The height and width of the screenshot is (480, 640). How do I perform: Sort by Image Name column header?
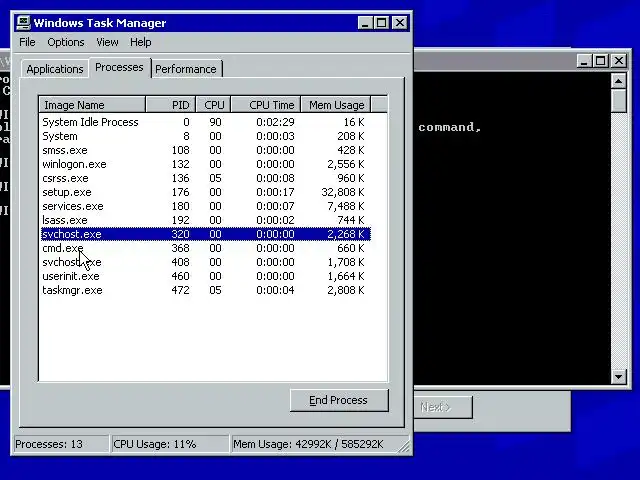tap(92, 105)
